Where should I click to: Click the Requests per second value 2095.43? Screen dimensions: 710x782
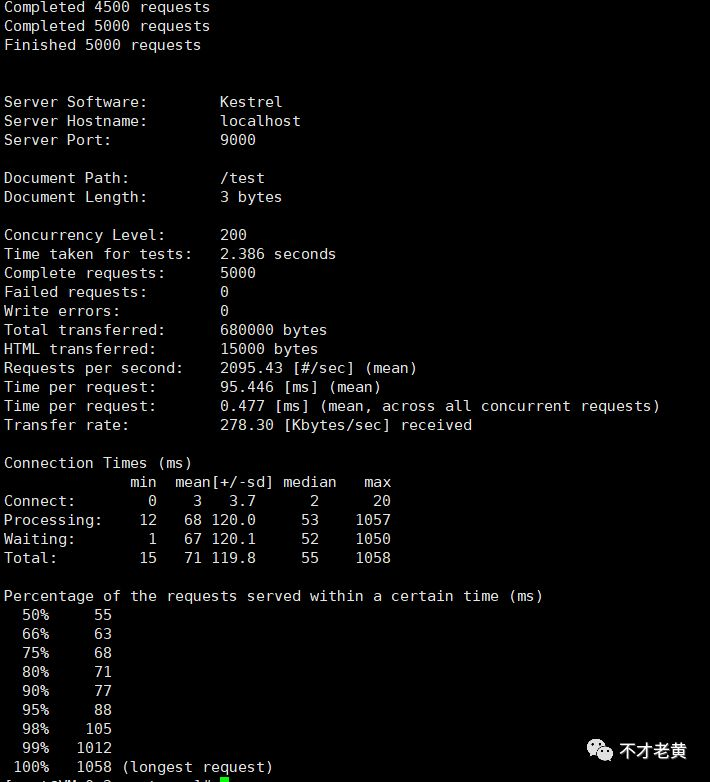251,368
